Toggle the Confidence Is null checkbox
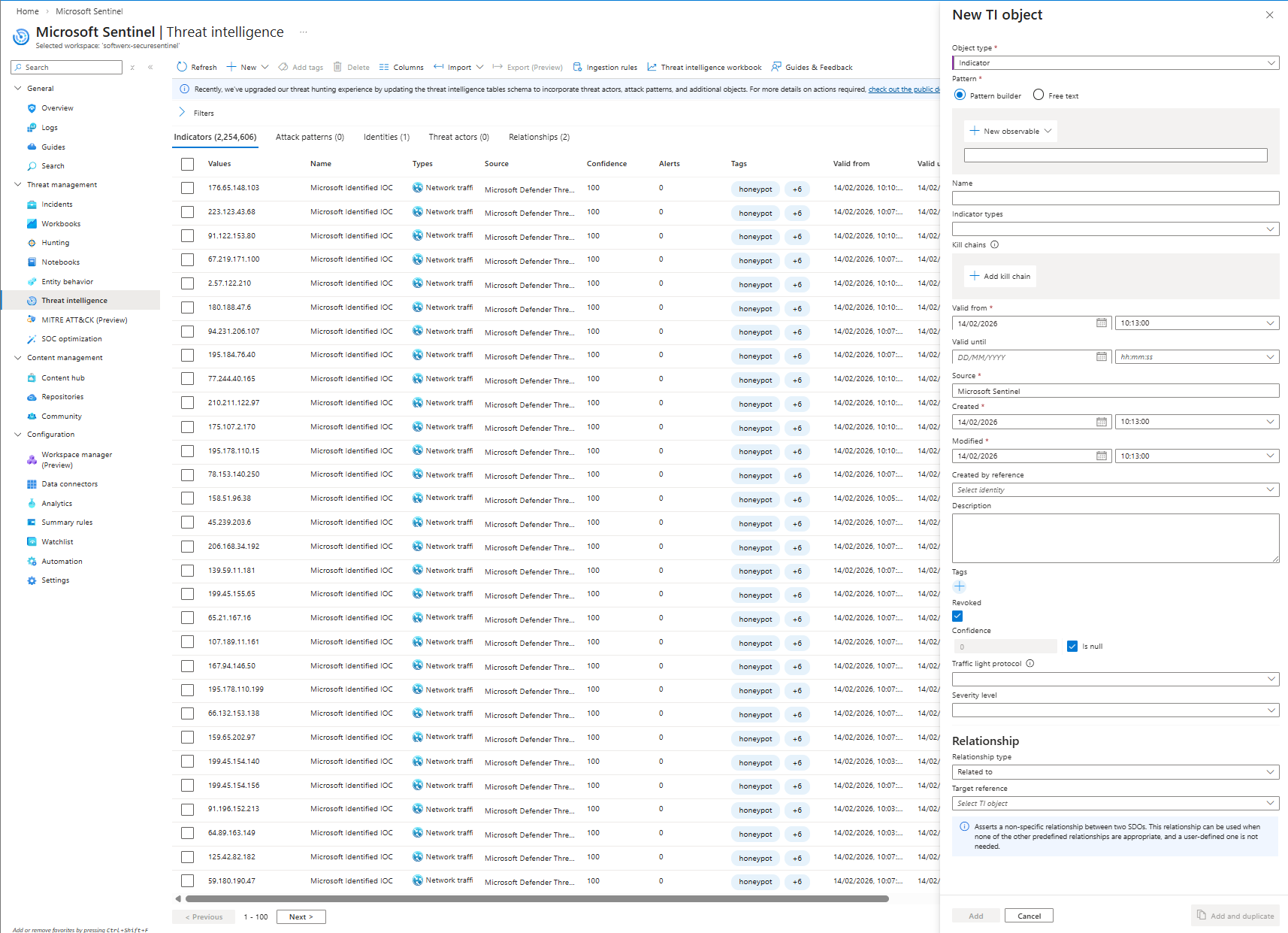 [x=1072, y=647]
